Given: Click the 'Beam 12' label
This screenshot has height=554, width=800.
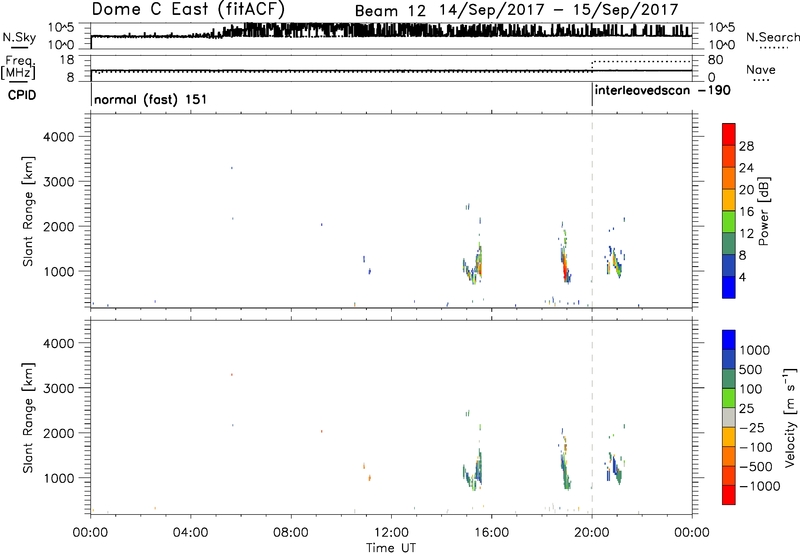Looking at the screenshot, I should coord(390,11).
